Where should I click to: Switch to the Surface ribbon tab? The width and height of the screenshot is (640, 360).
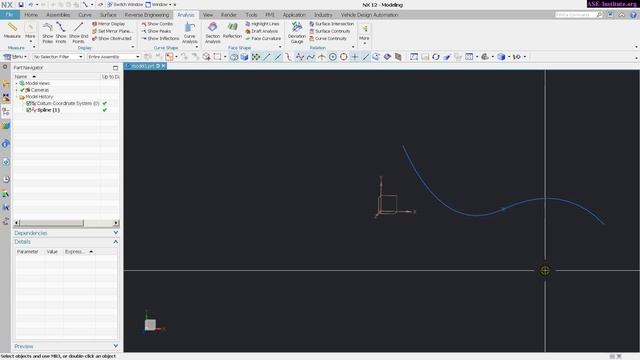click(x=108, y=15)
